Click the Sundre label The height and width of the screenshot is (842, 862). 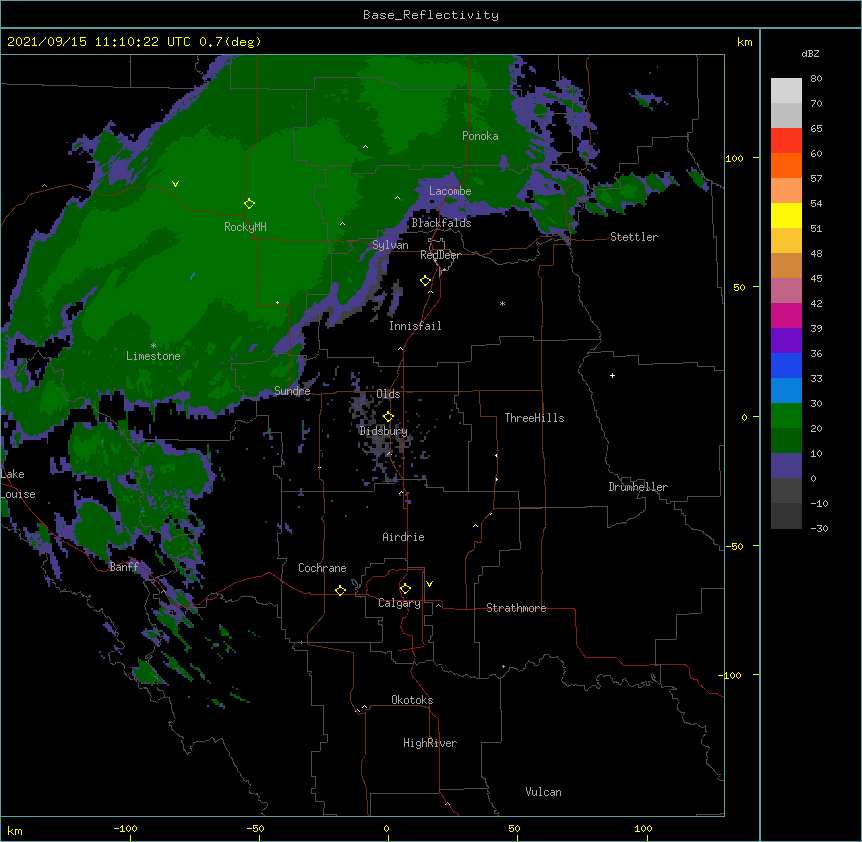pyautogui.click(x=292, y=391)
